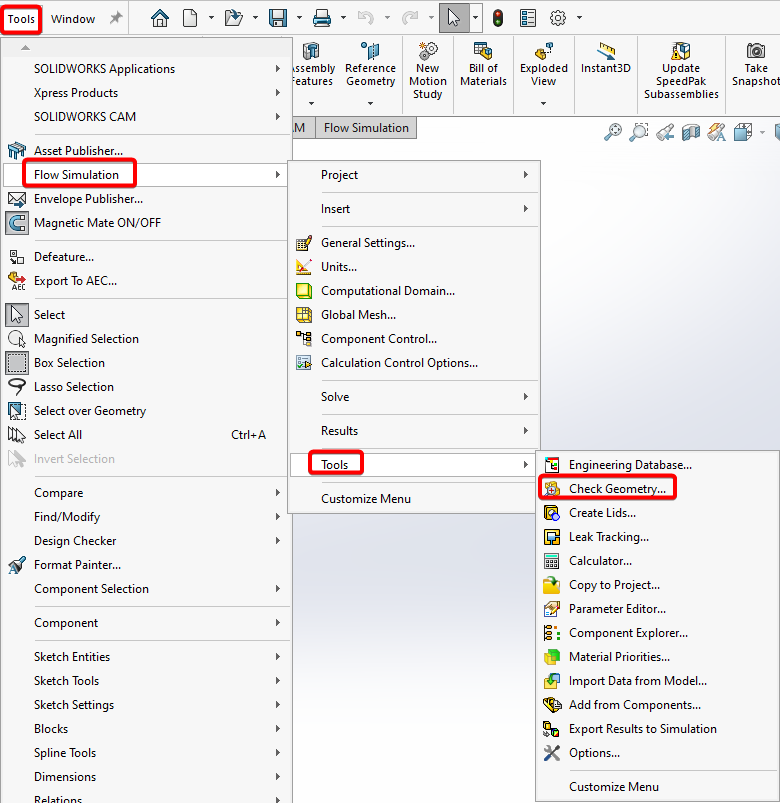Open a file using the Open folder icon
This screenshot has width=780, height=803.
click(x=234, y=18)
